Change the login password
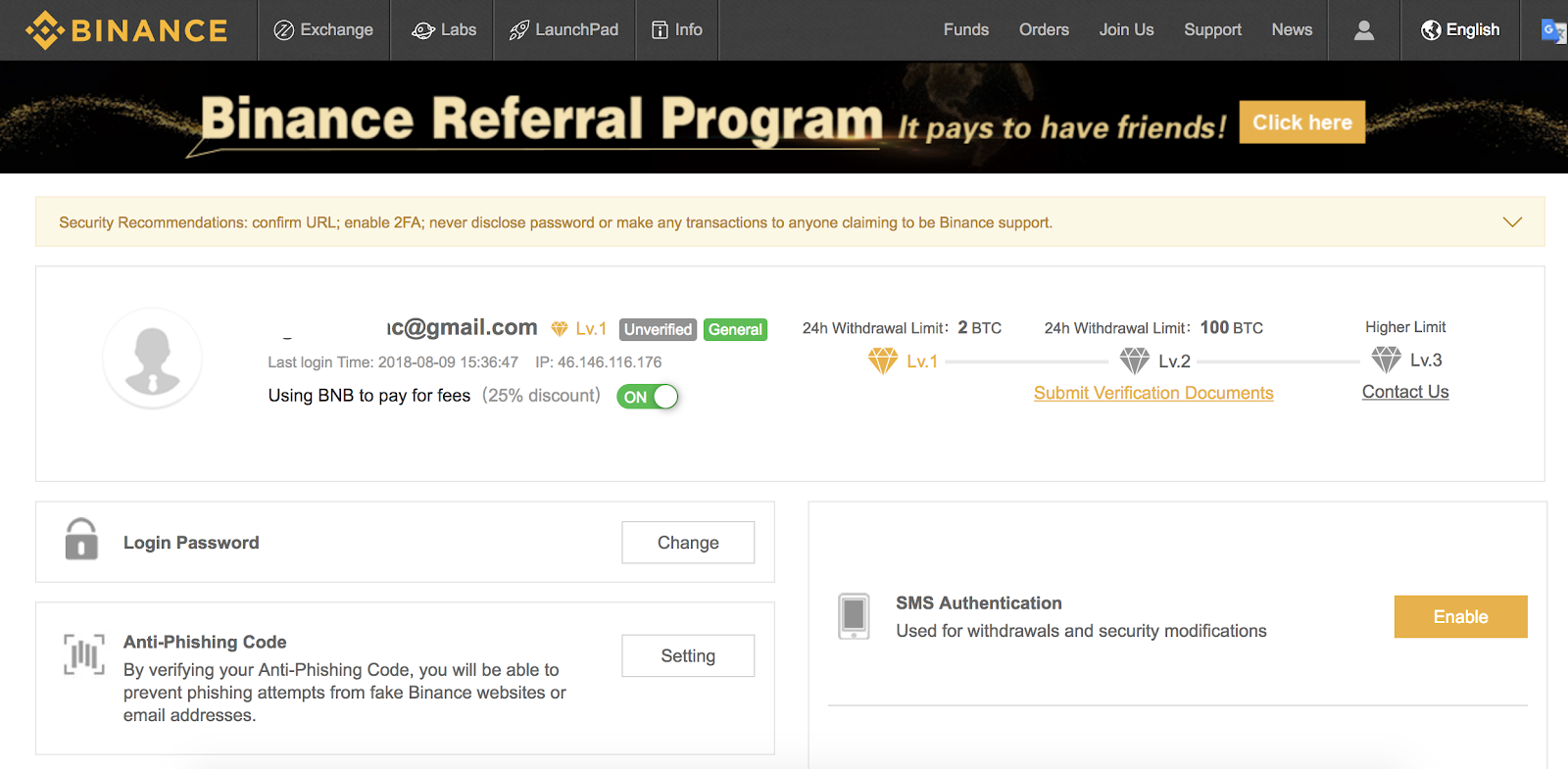 [688, 543]
